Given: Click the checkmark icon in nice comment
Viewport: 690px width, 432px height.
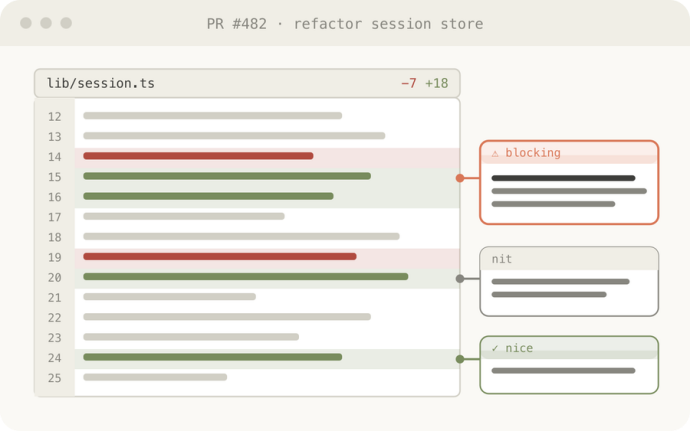Looking at the screenshot, I should [495, 348].
